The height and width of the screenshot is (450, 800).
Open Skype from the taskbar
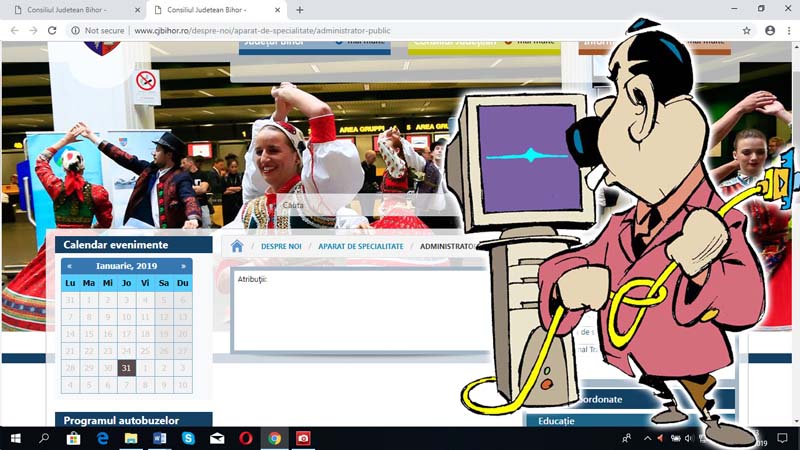pyautogui.click(x=188, y=438)
